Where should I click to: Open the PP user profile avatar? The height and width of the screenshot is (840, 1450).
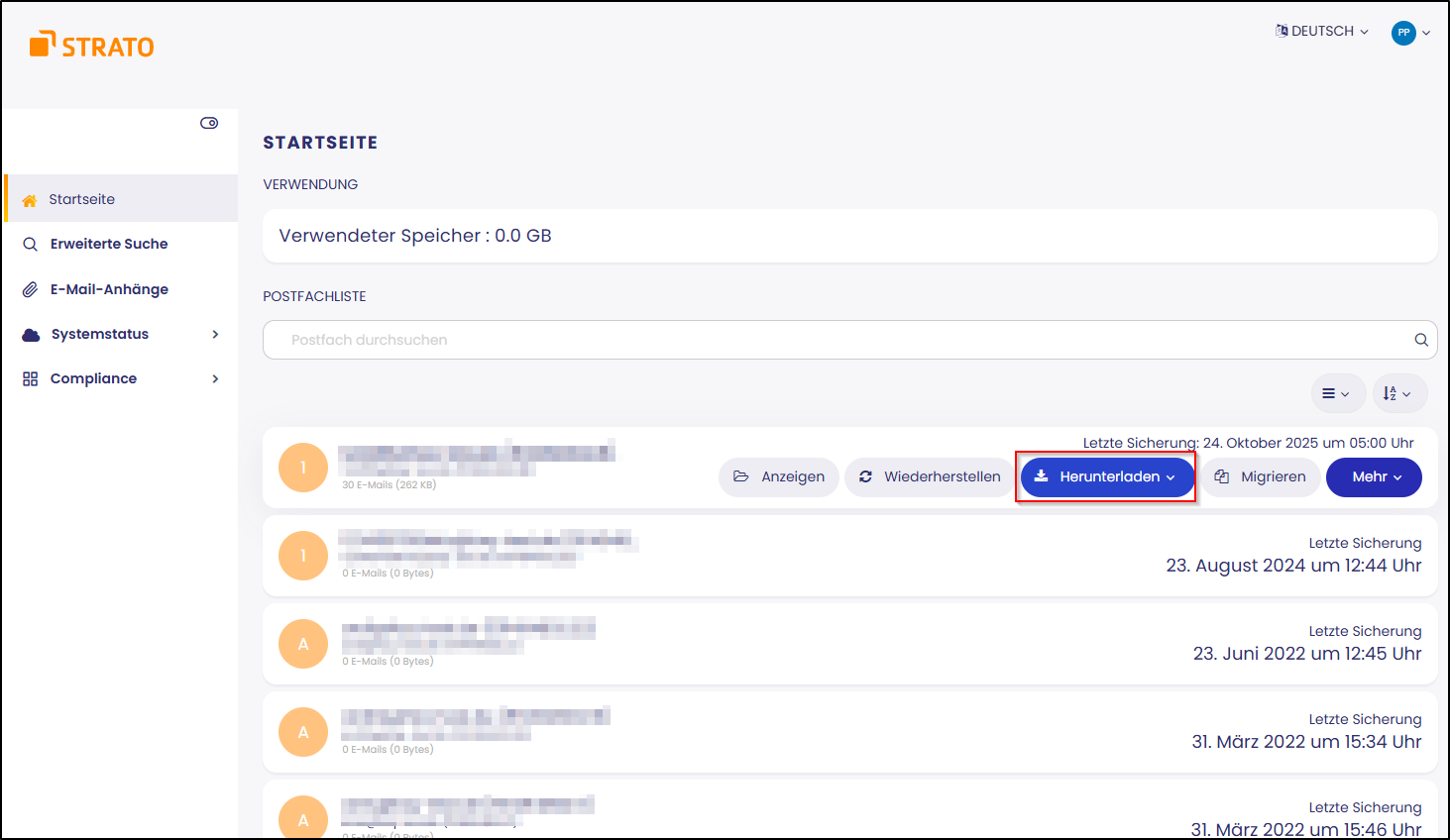pos(1403,33)
